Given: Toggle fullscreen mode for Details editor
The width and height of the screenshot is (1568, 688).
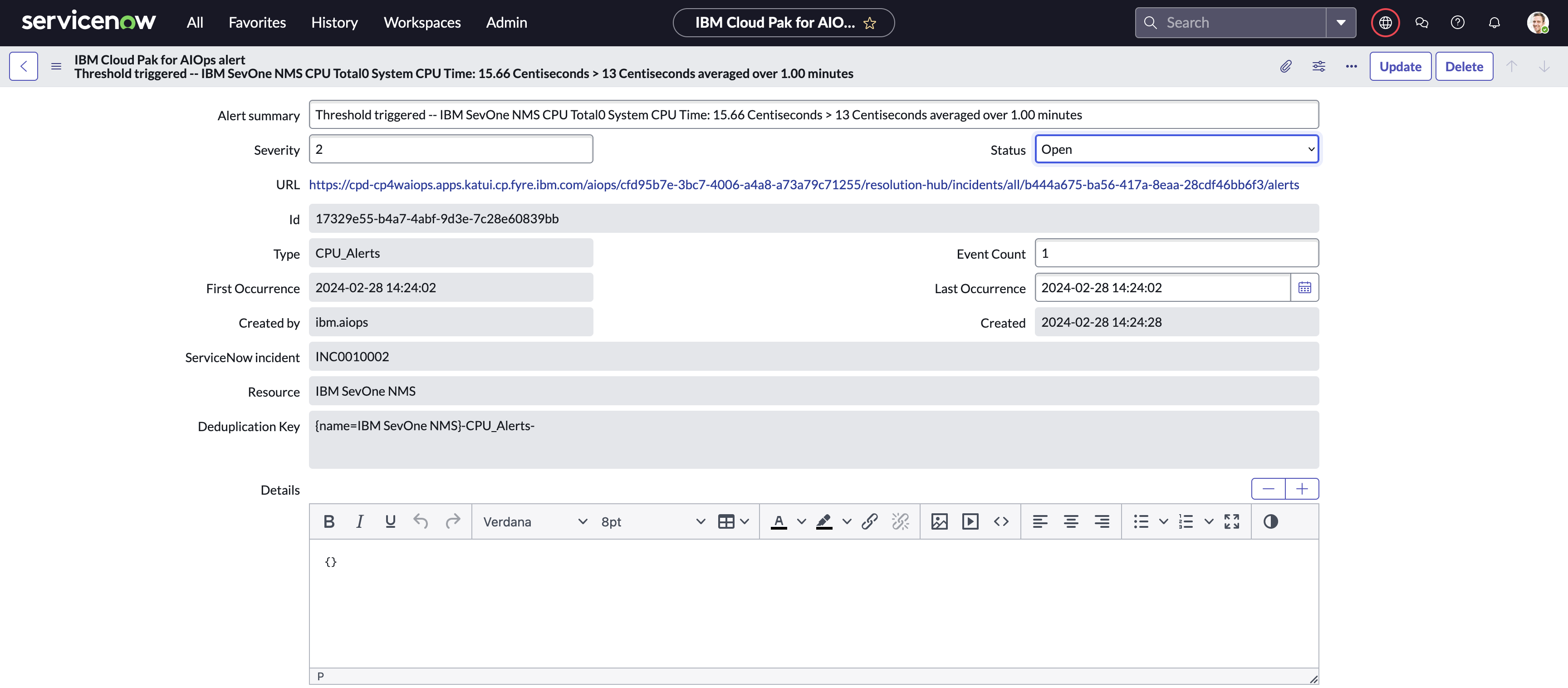Looking at the screenshot, I should point(1231,522).
